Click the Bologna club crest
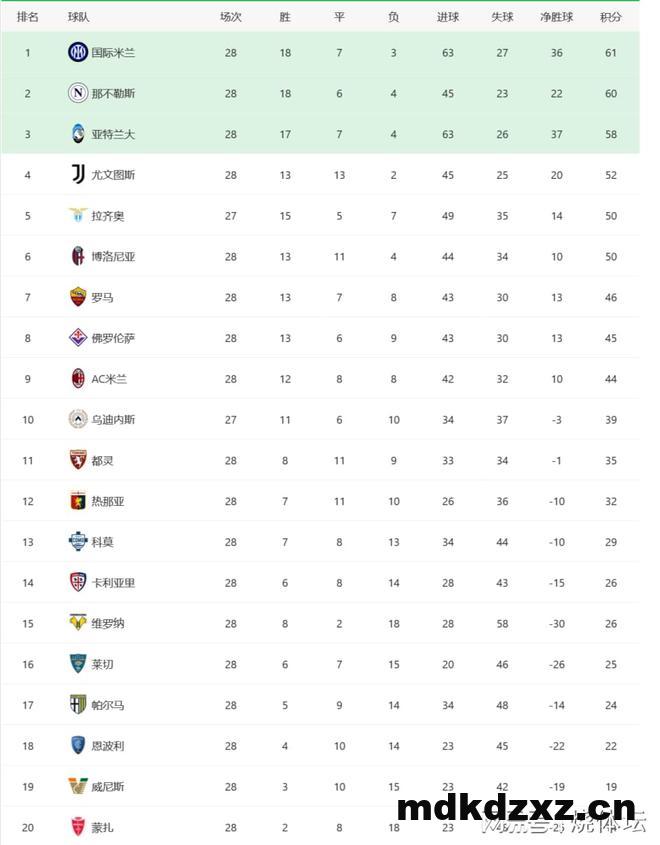Screen dimensions: 660x845 coord(78,257)
